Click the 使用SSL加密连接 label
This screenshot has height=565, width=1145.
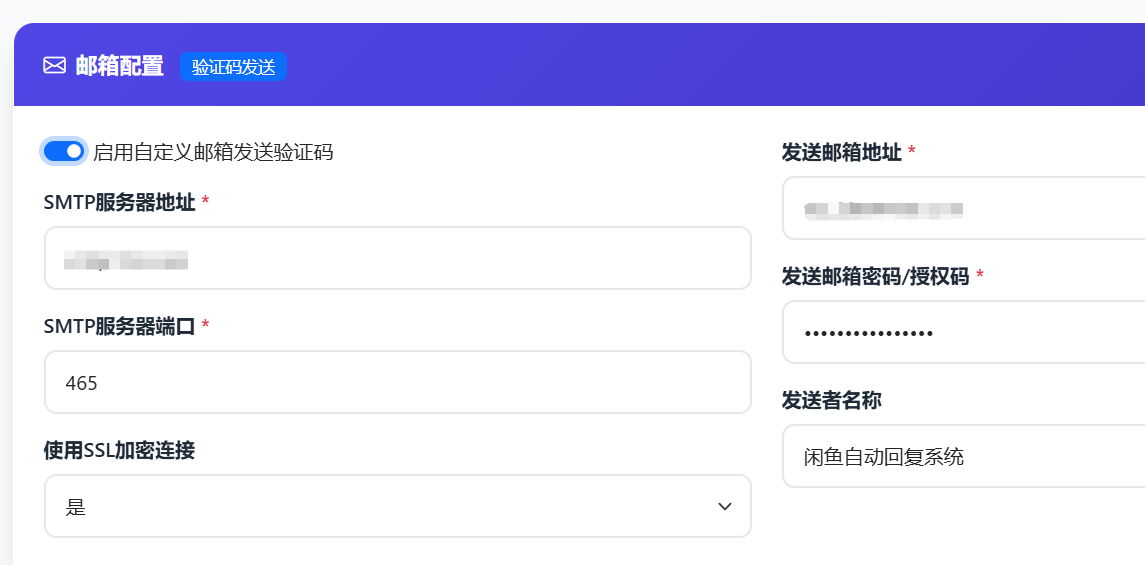pyautogui.click(x=120, y=450)
